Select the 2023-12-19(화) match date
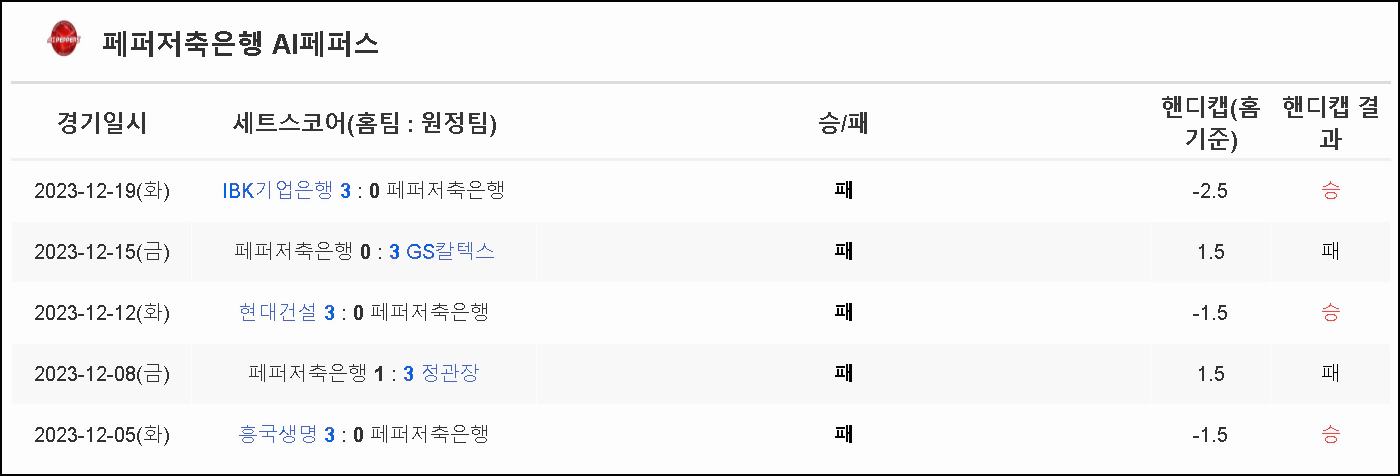The height and width of the screenshot is (476, 1400). [x=102, y=190]
